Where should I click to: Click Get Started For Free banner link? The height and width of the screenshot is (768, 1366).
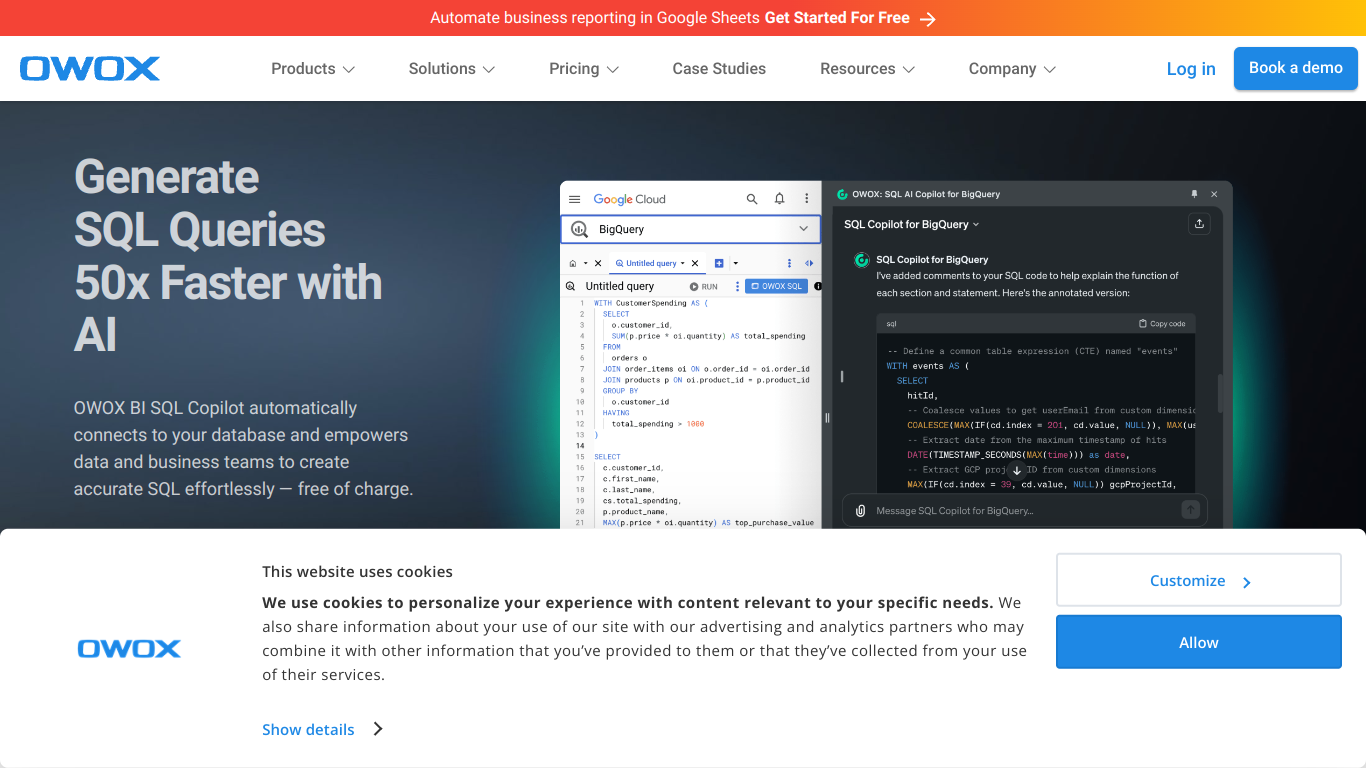[x=837, y=18]
